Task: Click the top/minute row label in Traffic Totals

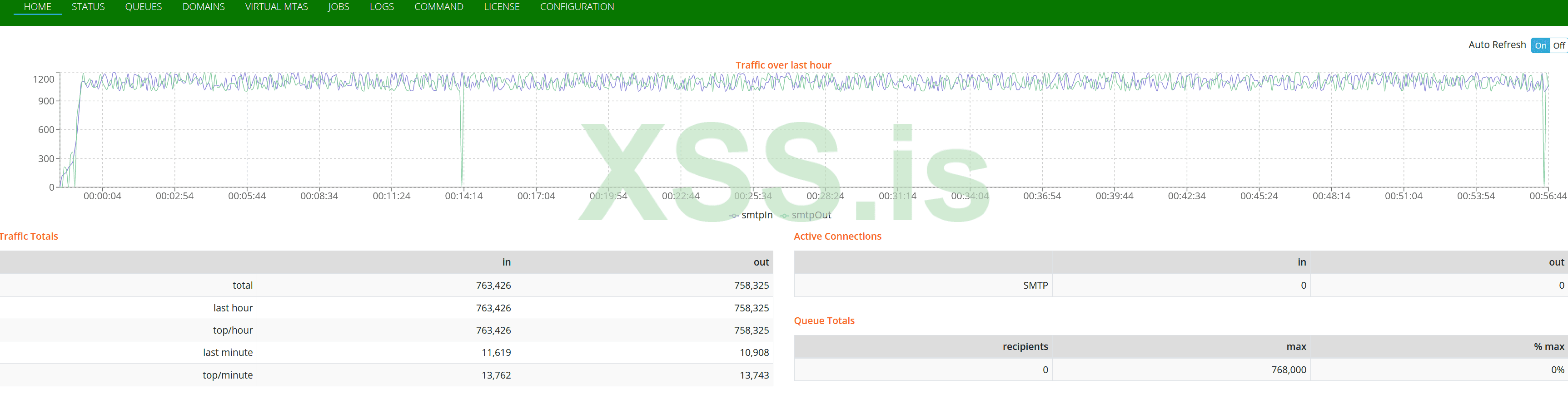Action: click(228, 375)
